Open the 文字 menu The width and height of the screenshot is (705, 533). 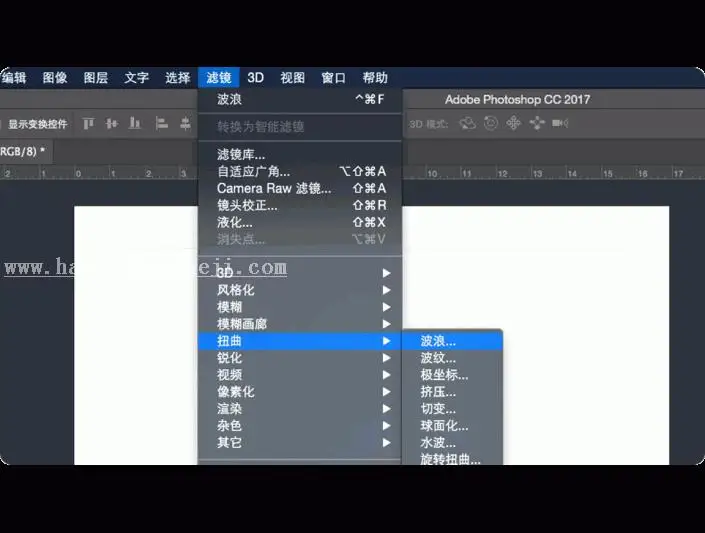[x=137, y=77]
